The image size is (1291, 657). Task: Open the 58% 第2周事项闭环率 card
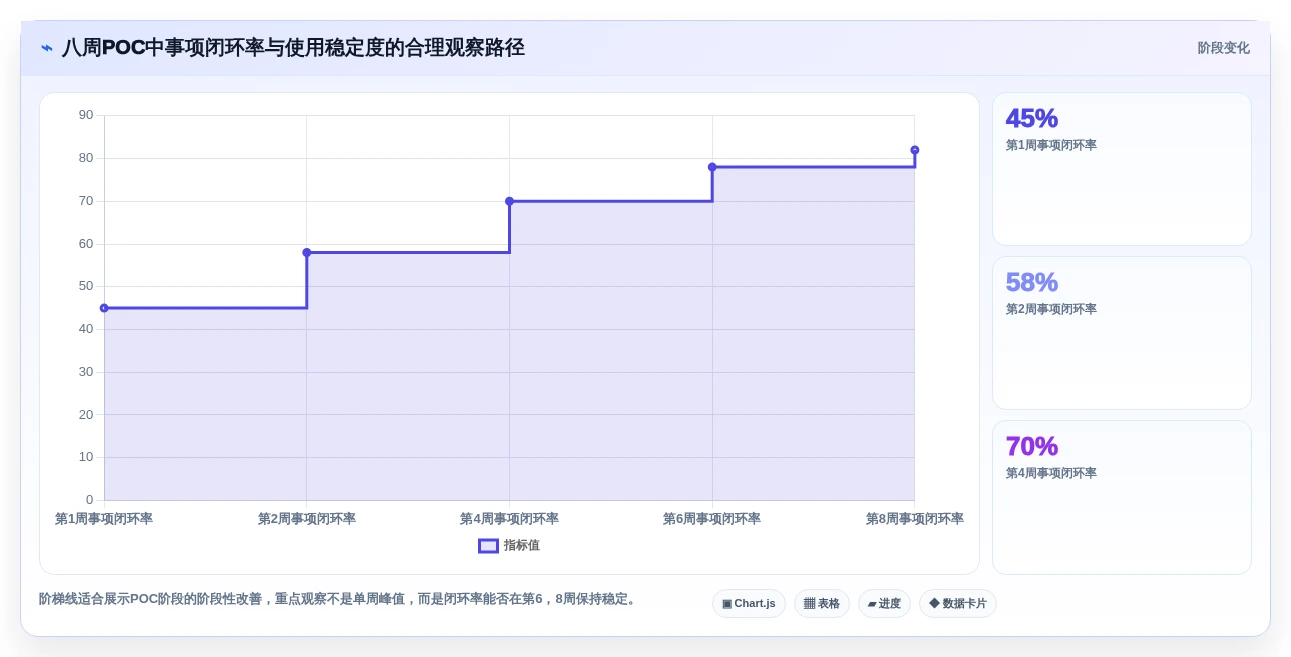pos(1121,333)
